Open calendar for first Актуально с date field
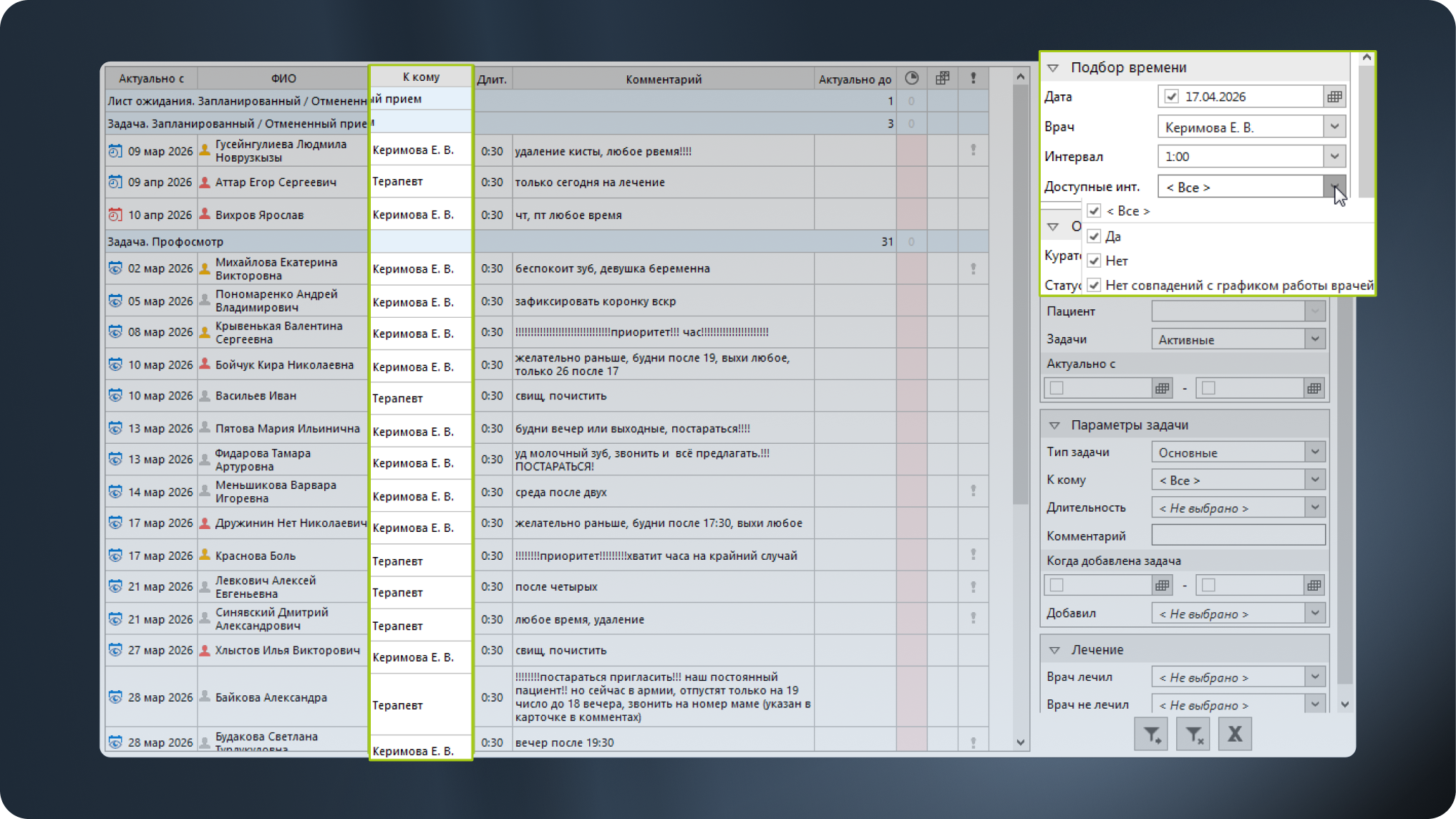The image size is (1456, 819). tap(1162, 388)
